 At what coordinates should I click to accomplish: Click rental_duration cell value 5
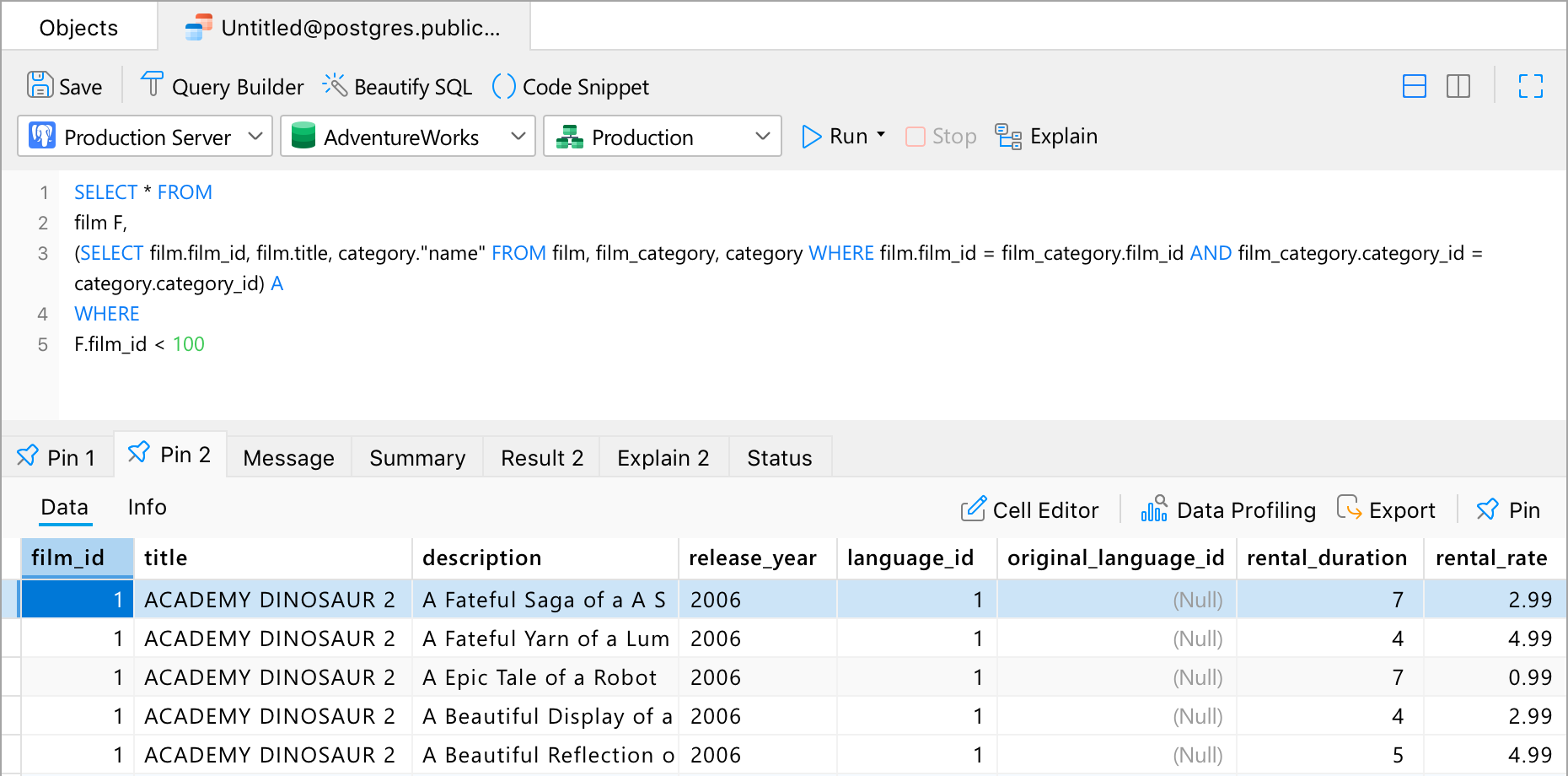[1330, 755]
